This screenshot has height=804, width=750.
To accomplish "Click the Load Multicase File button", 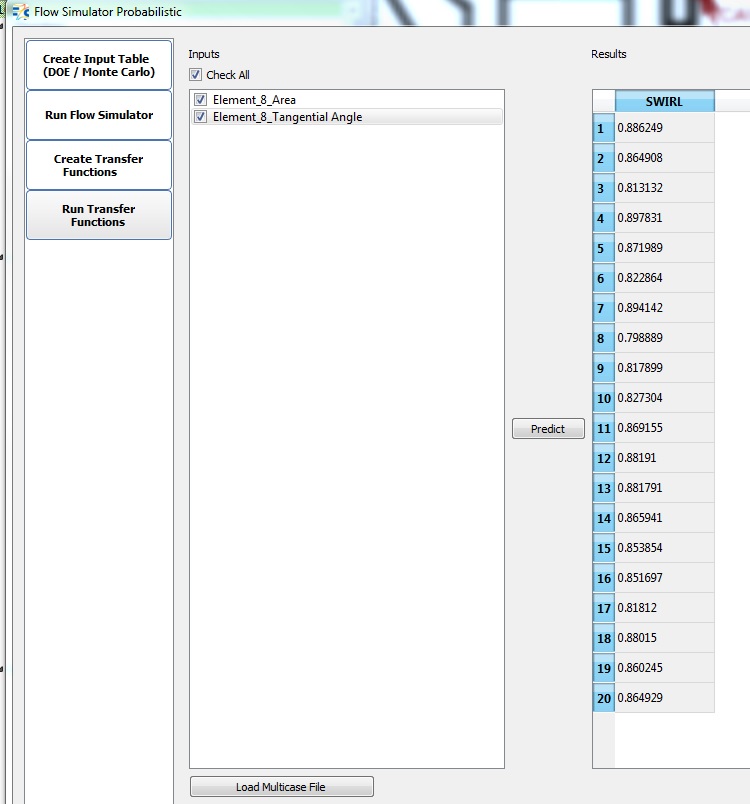I will (281, 787).
